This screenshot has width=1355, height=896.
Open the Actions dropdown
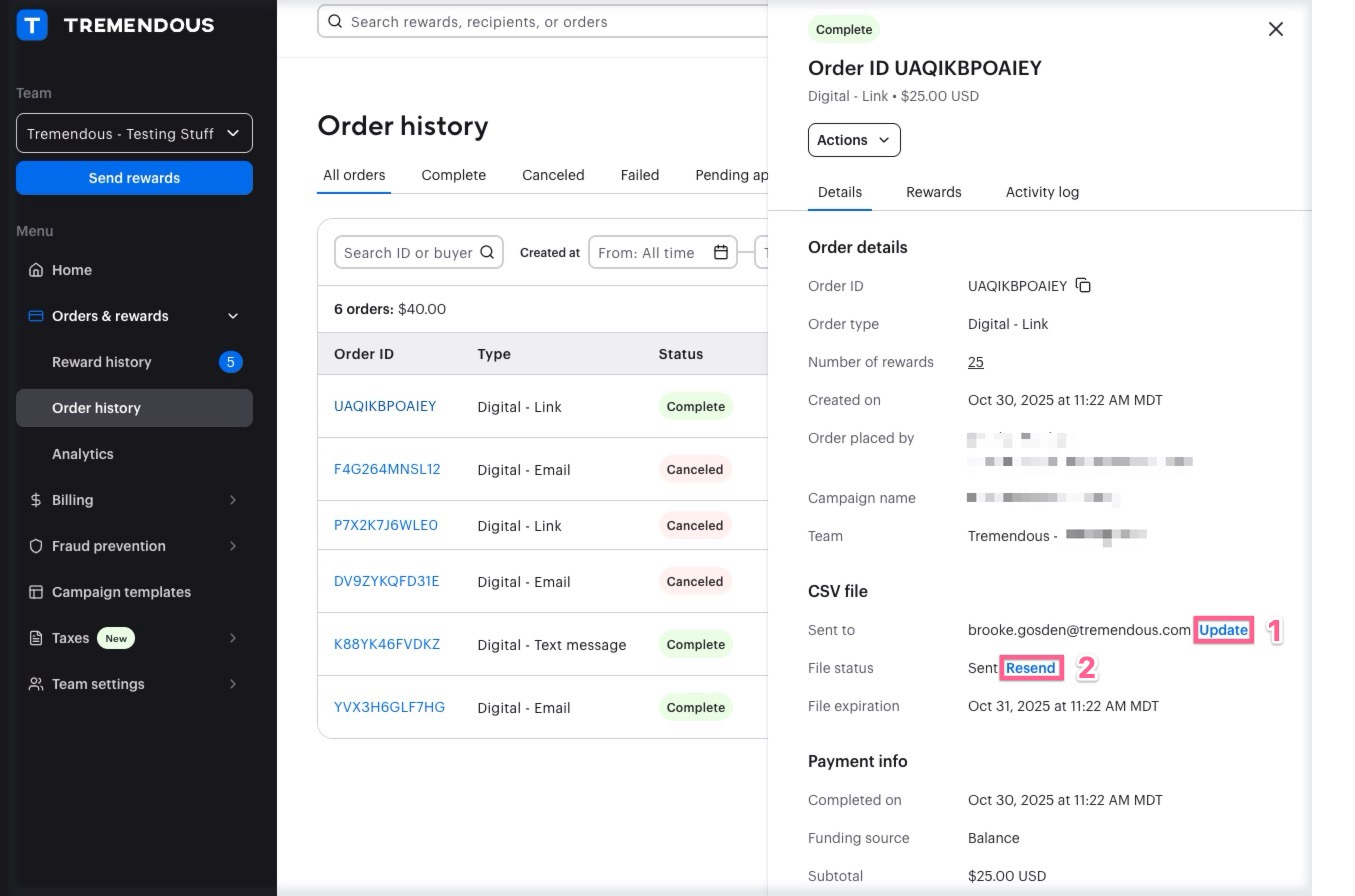pos(853,140)
